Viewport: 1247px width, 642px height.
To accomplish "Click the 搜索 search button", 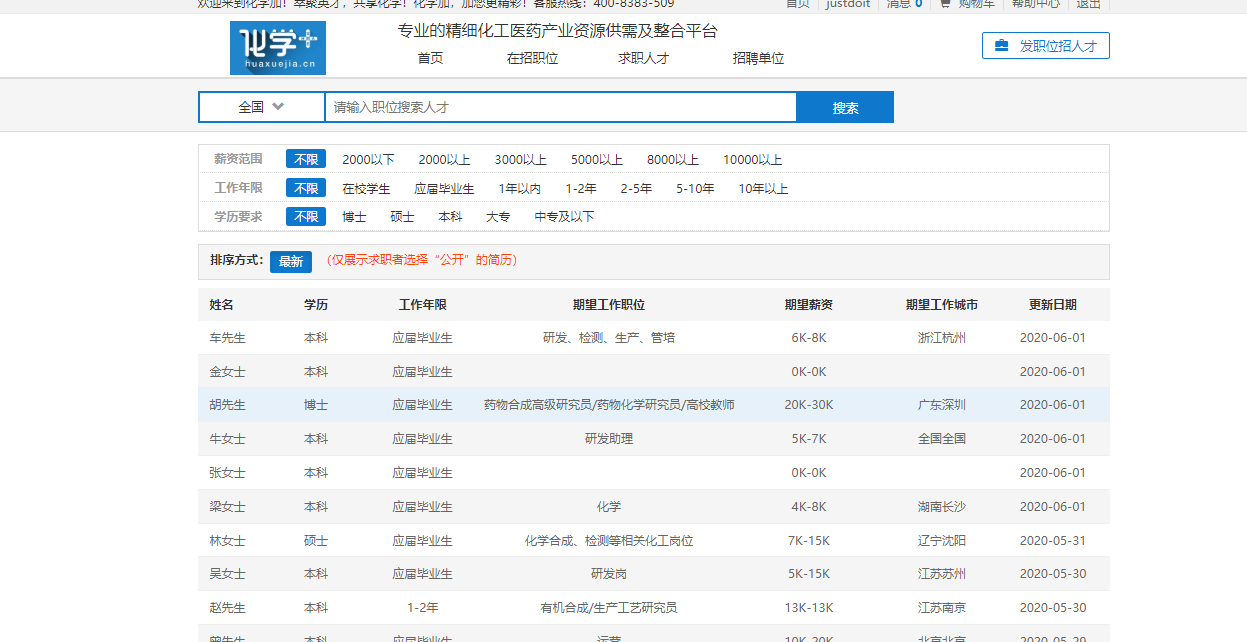I will coord(845,108).
